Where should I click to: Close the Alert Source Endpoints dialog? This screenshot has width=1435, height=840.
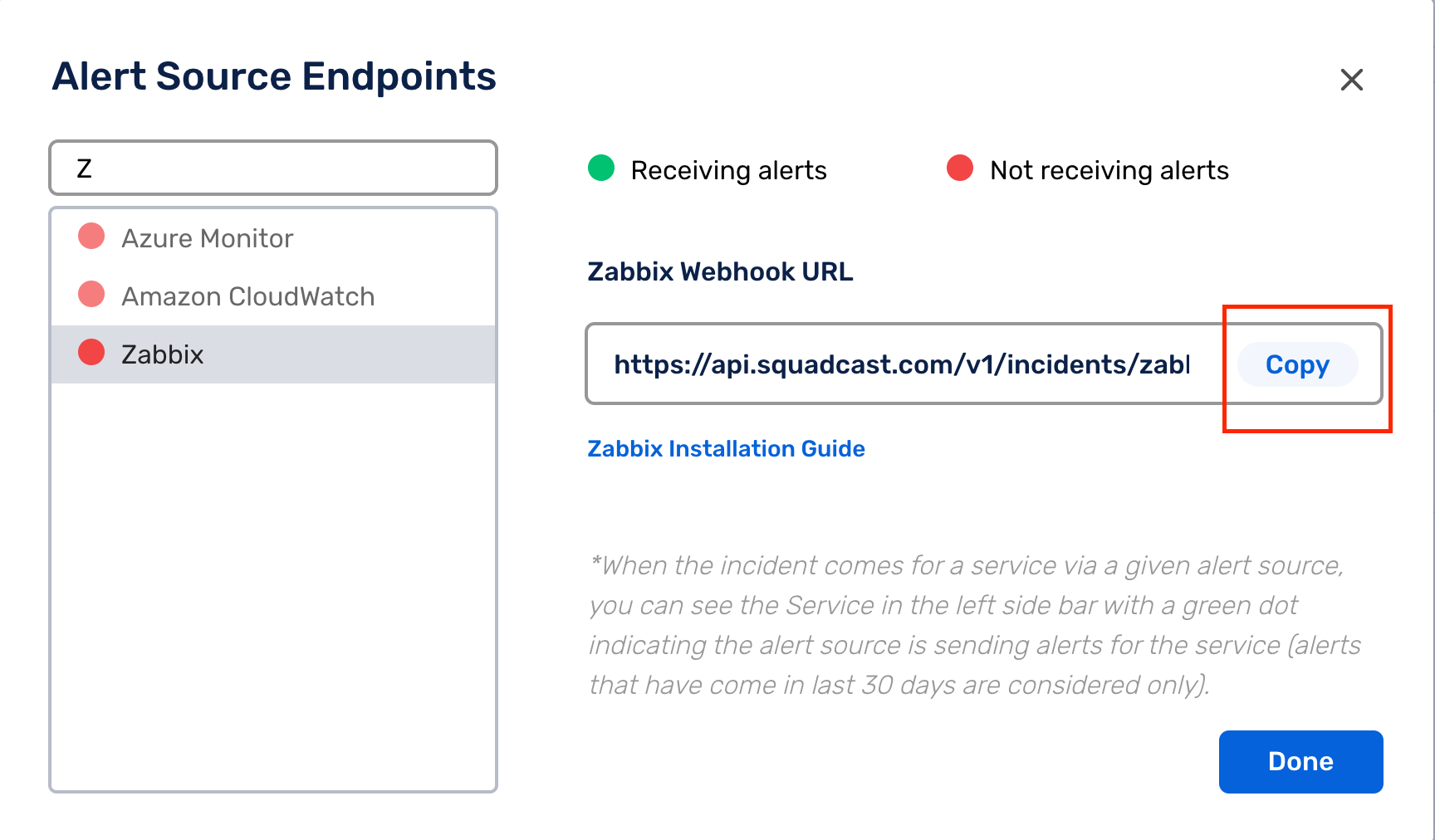tap(1352, 80)
